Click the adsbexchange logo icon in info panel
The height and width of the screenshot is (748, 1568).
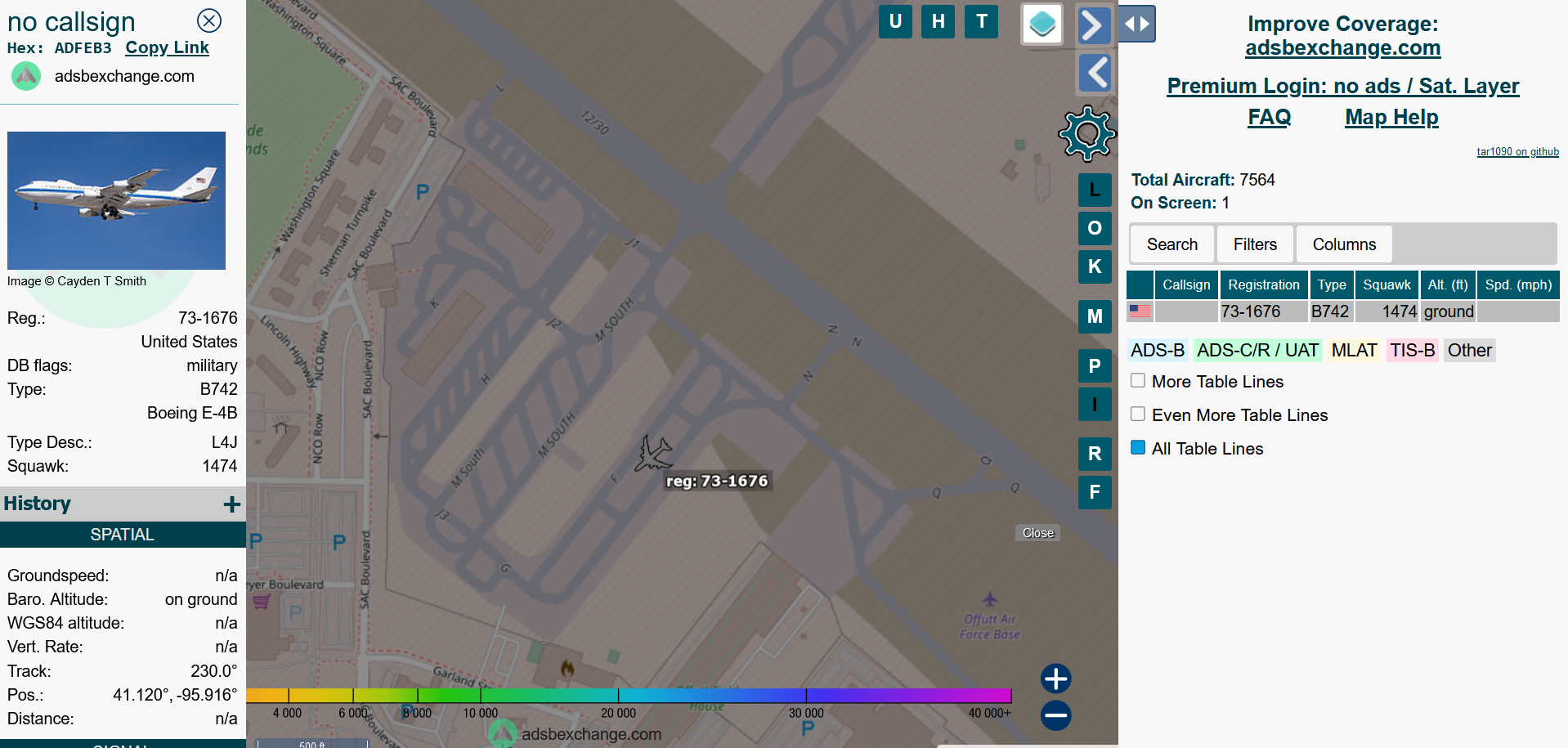[26, 76]
